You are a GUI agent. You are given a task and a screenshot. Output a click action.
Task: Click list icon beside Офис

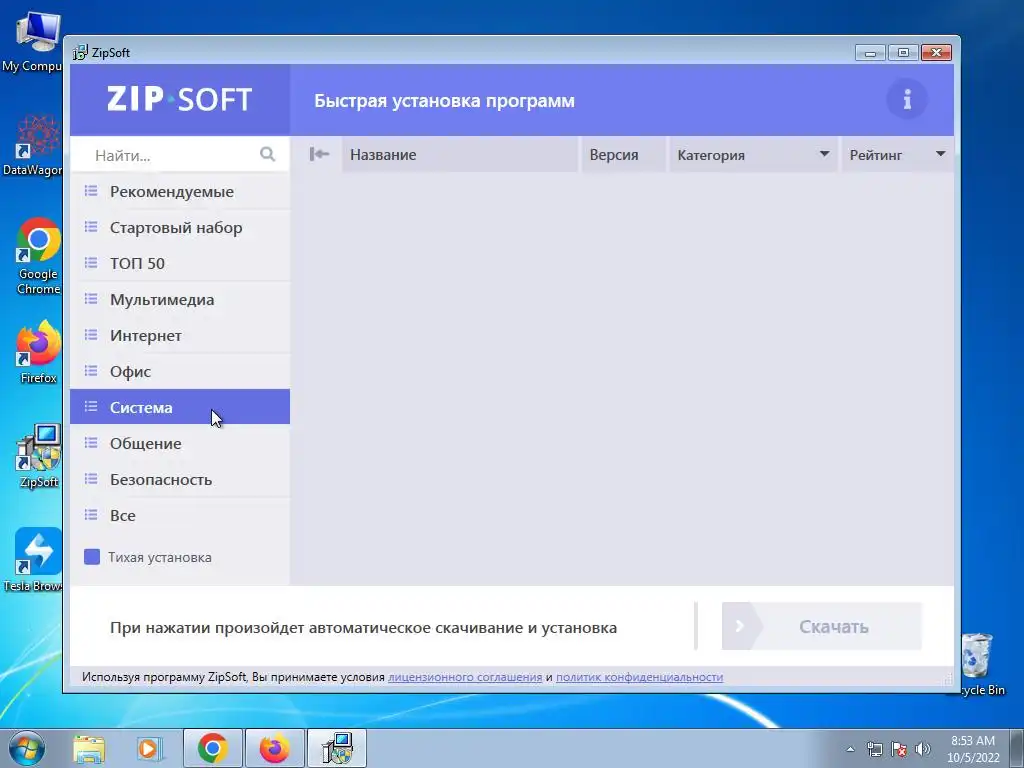click(91, 370)
